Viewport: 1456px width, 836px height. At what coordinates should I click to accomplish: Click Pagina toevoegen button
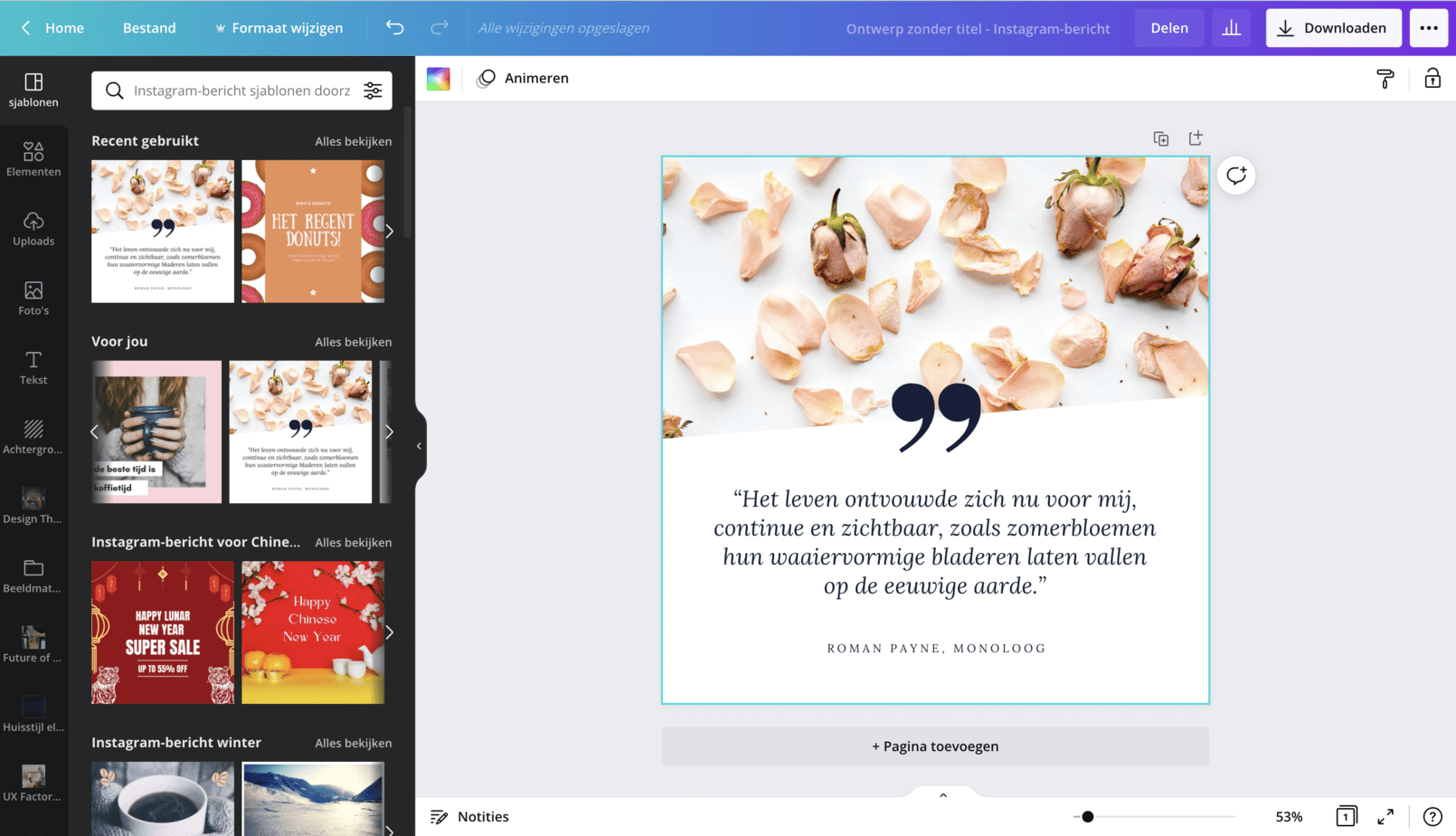[x=935, y=746]
